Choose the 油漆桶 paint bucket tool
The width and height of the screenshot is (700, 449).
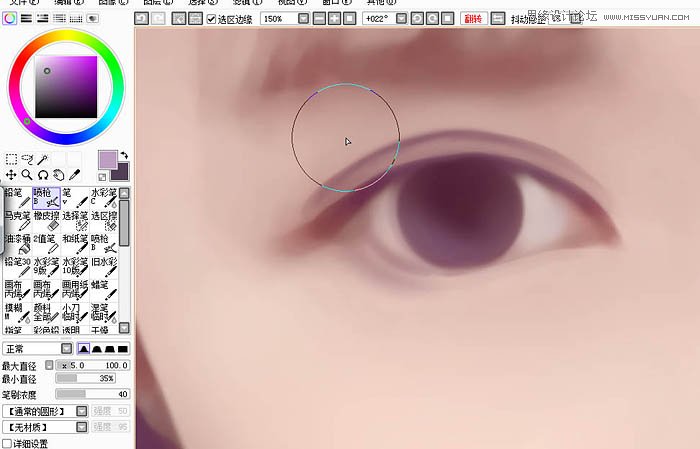click(17, 244)
